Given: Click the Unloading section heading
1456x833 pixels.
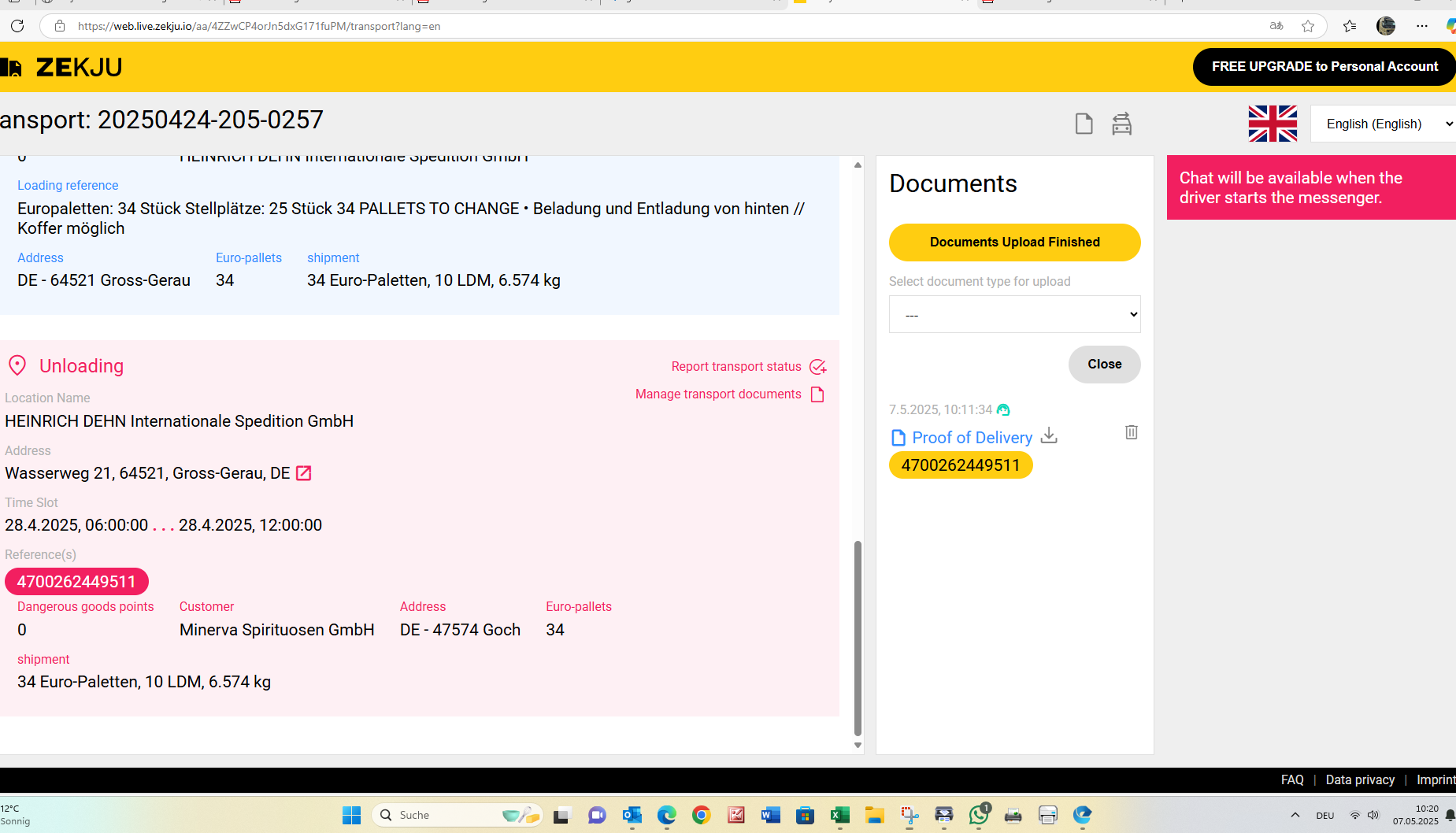Looking at the screenshot, I should [x=81, y=366].
